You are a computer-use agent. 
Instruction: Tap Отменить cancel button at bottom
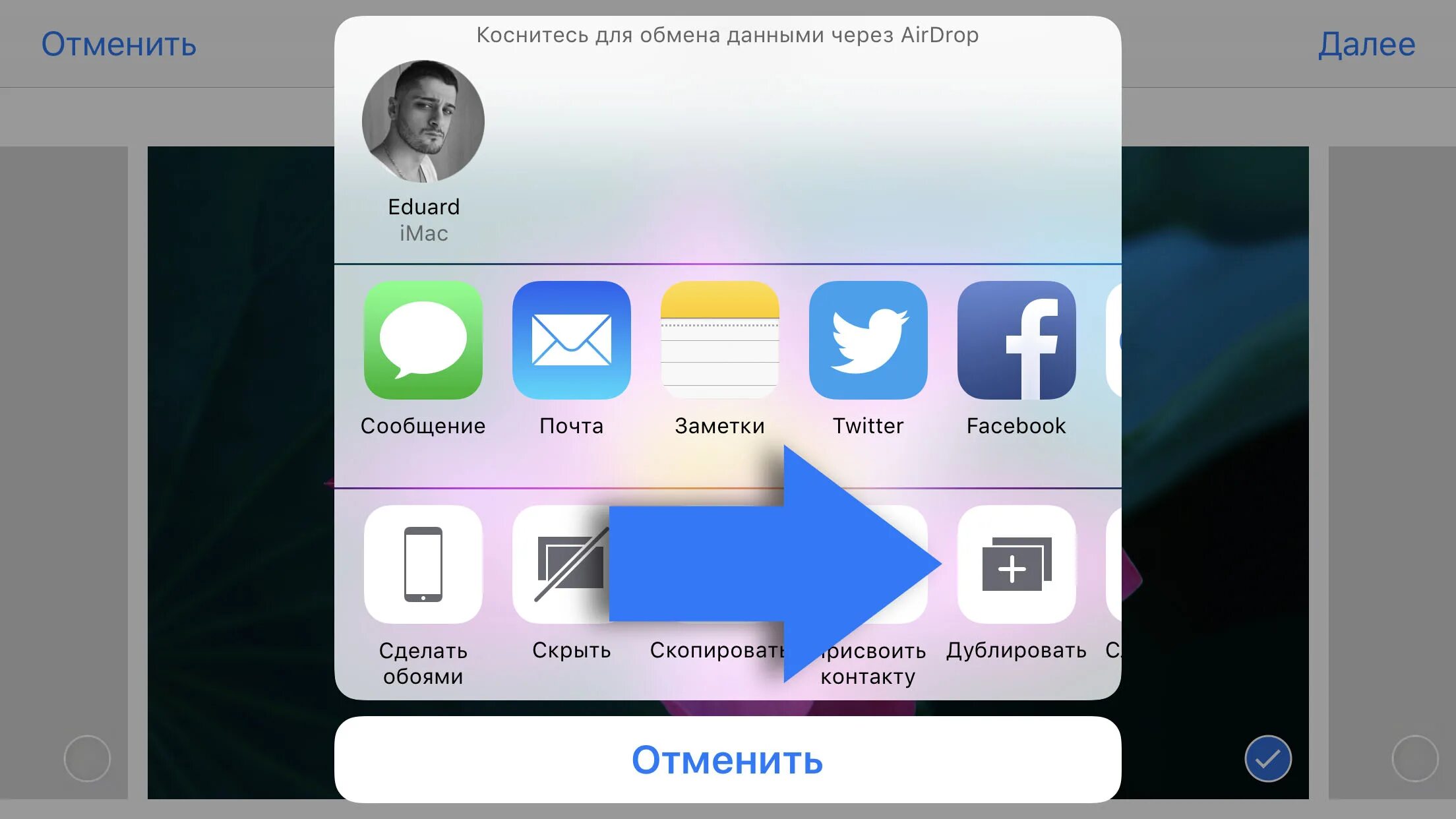(728, 760)
